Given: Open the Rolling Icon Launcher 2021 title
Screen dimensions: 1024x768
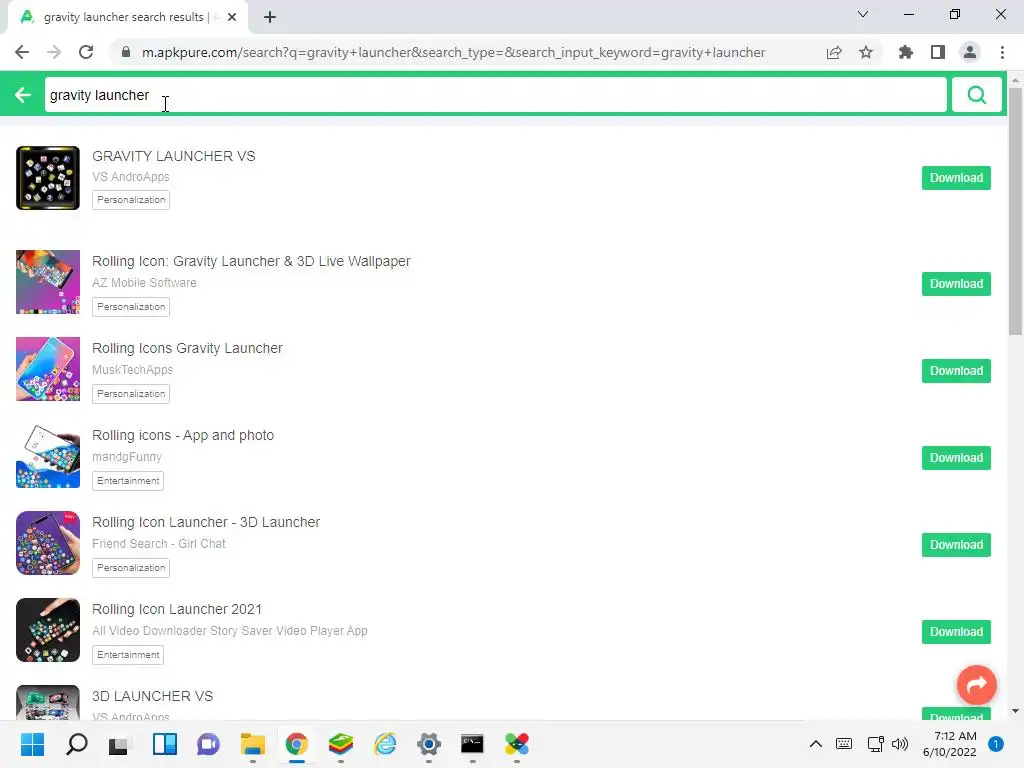Looking at the screenshot, I should click(x=177, y=609).
